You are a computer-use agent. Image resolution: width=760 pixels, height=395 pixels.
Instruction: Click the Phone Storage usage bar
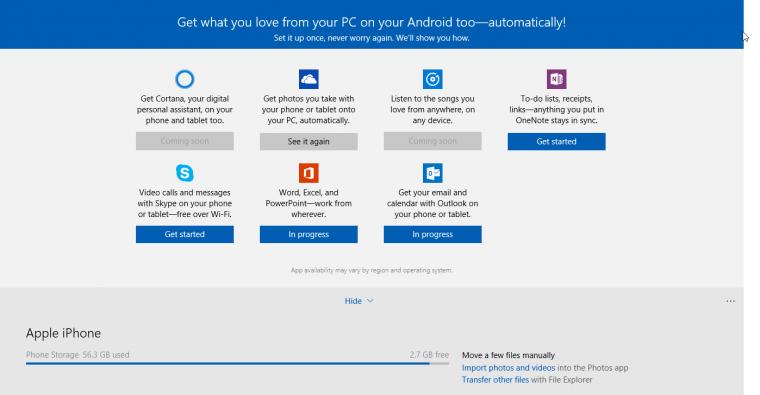point(238,363)
